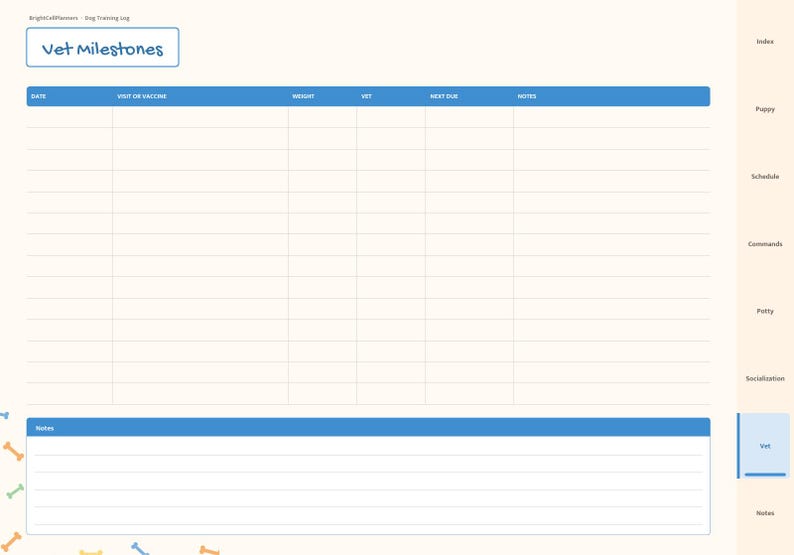This screenshot has width=794, height=555.
Task: Select the Potty tab
Action: coord(765,311)
